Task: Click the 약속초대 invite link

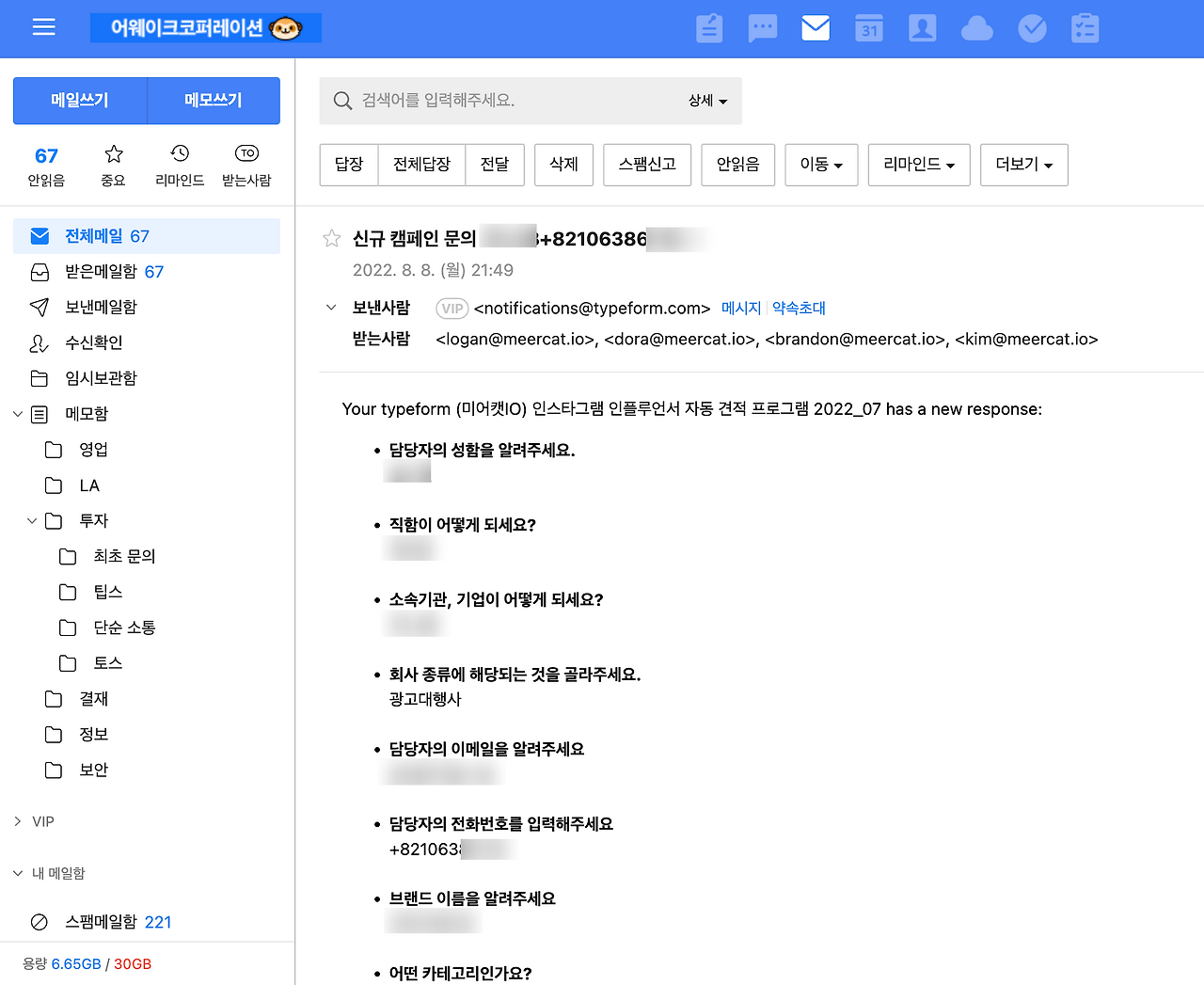Action: [799, 309]
